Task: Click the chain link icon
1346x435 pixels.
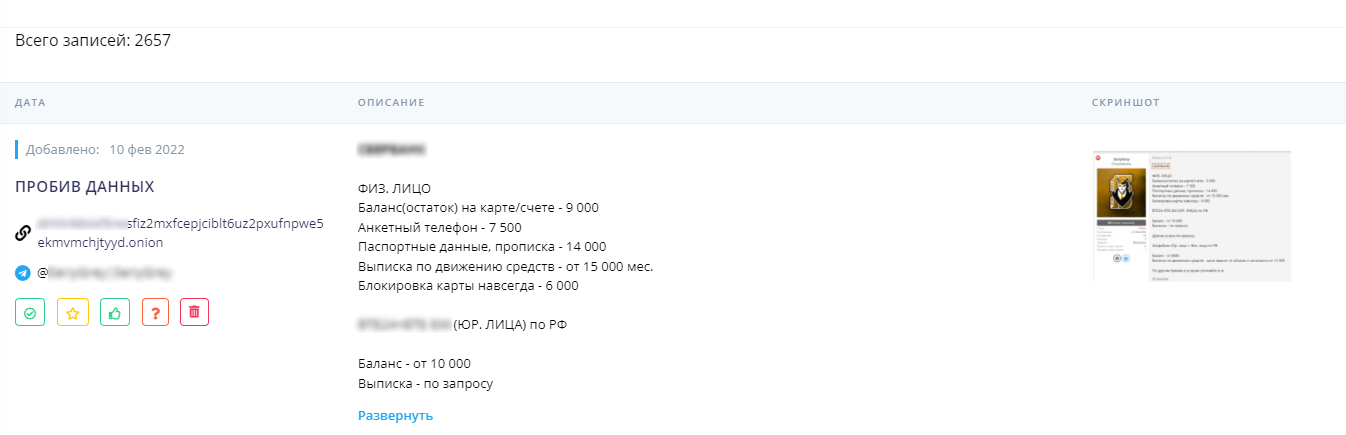Action: (x=23, y=233)
